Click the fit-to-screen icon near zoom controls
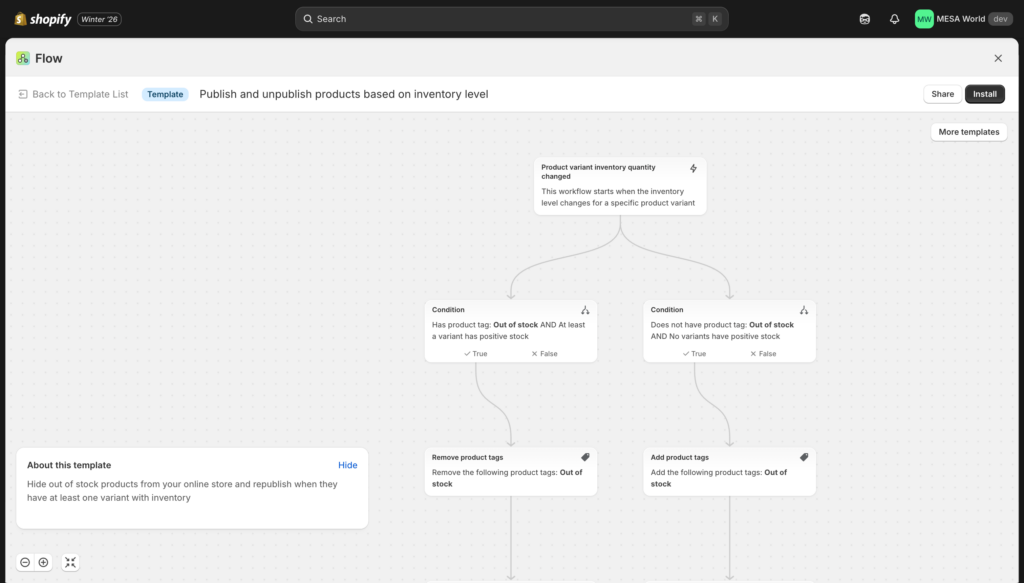The width and height of the screenshot is (1024, 583). tap(70, 562)
